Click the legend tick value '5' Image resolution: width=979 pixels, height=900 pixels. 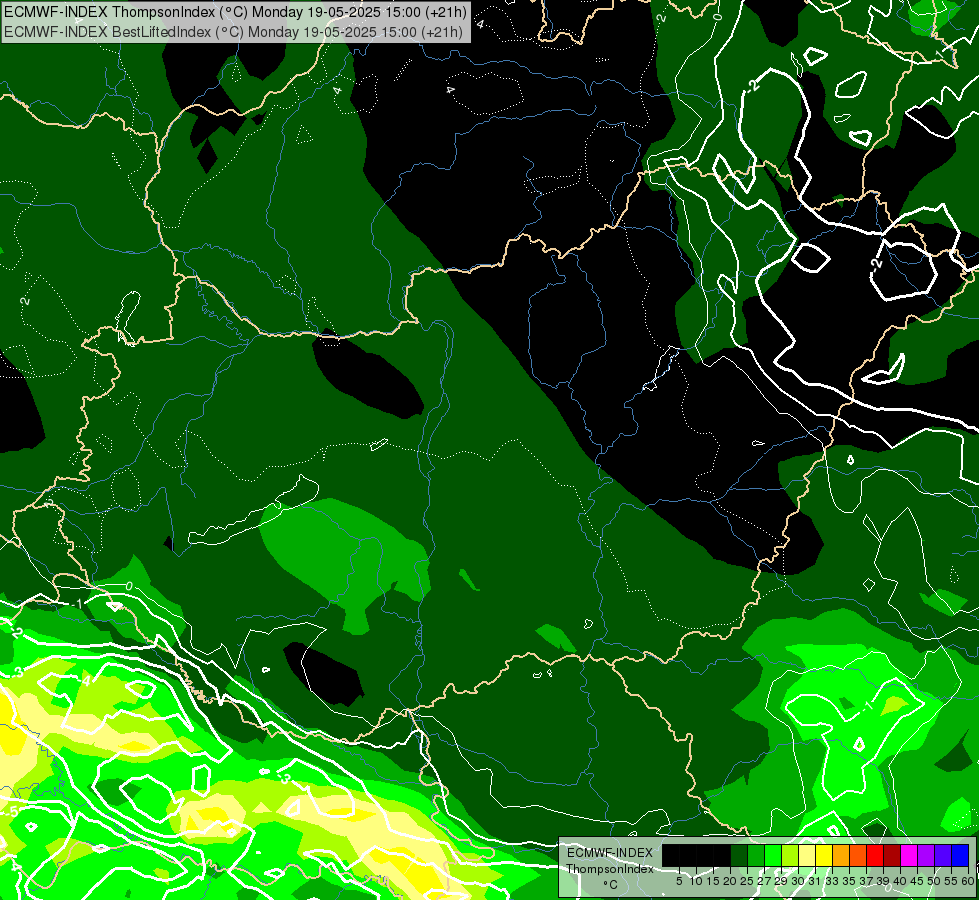tap(679, 881)
